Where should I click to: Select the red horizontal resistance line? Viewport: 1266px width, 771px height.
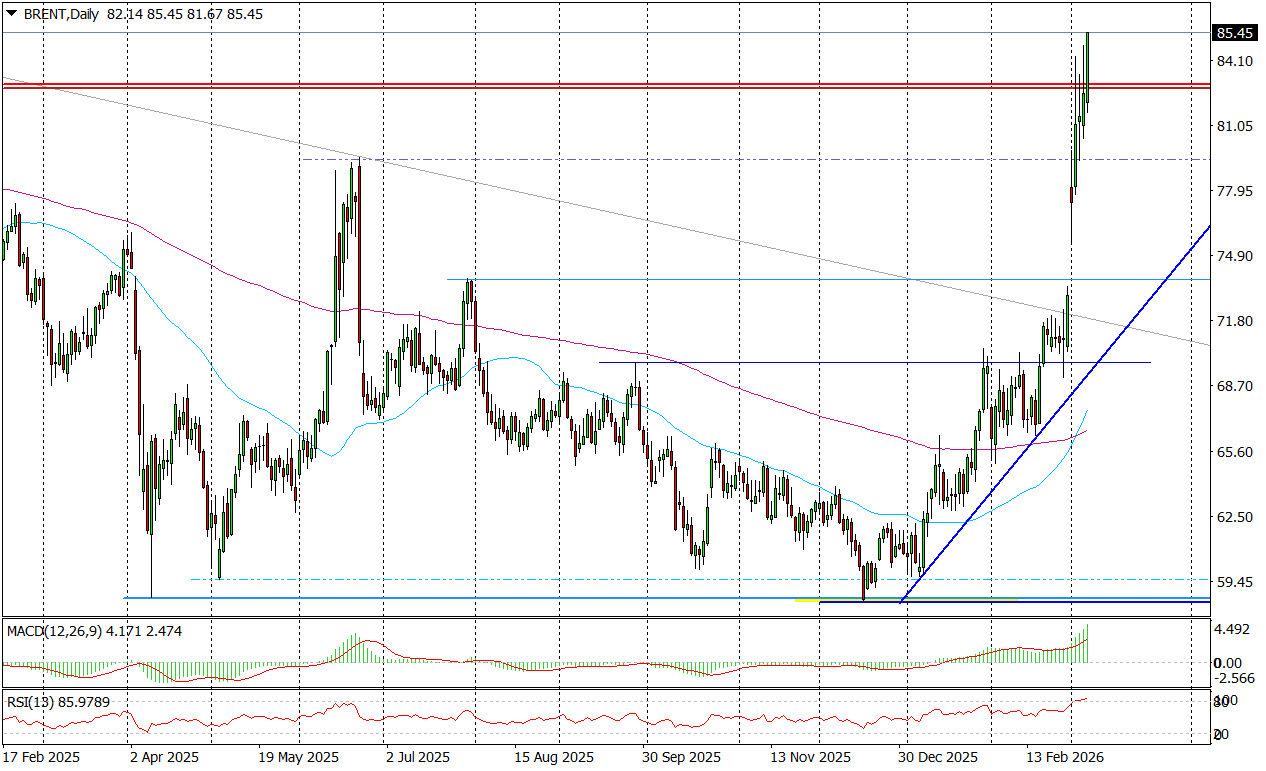pos(600,86)
